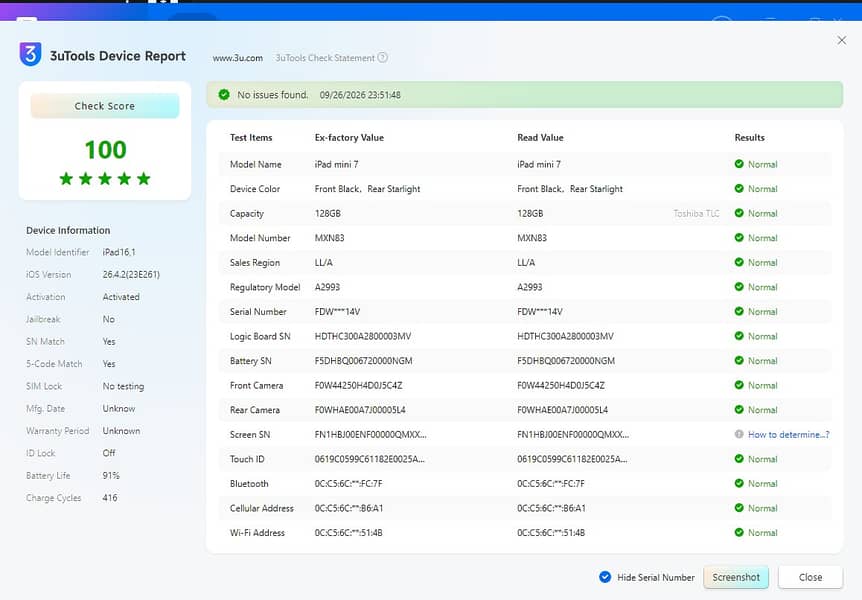Click the Normal check icon for Capacity
The width and height of the screenshot is (862, 600).
click(739, 213)
